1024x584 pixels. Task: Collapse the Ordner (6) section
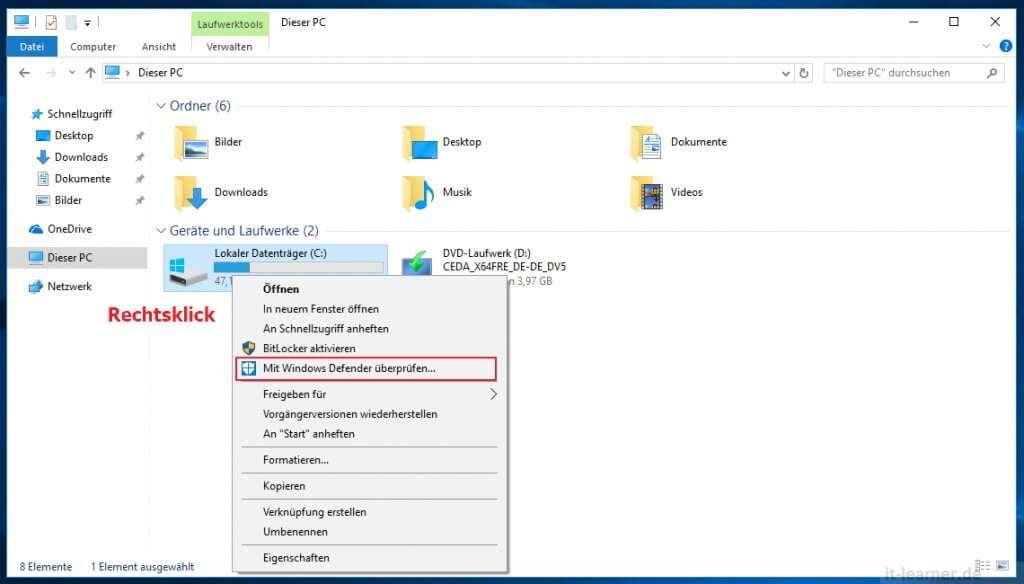click(161, 105)
